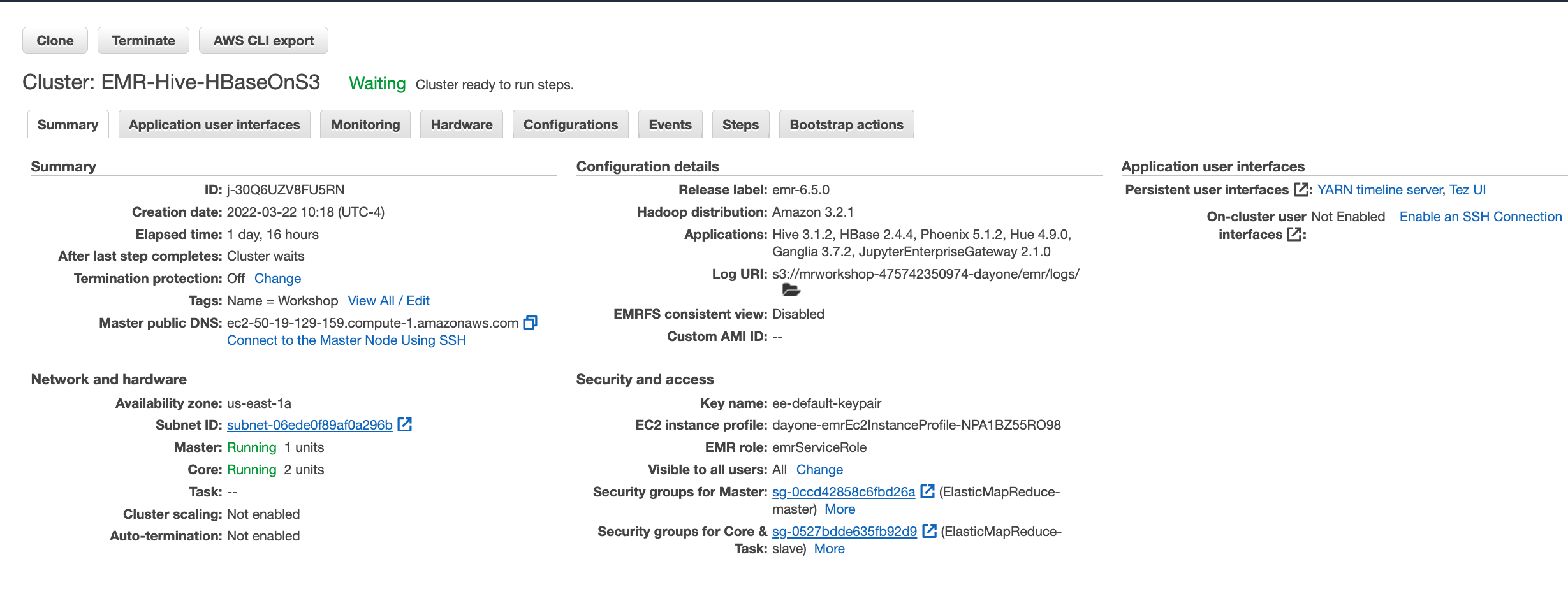This screenshot has height=594, width=1568.
Task: Open security group sg-0527bdde635fb92d9
Action: coord(844,532)
